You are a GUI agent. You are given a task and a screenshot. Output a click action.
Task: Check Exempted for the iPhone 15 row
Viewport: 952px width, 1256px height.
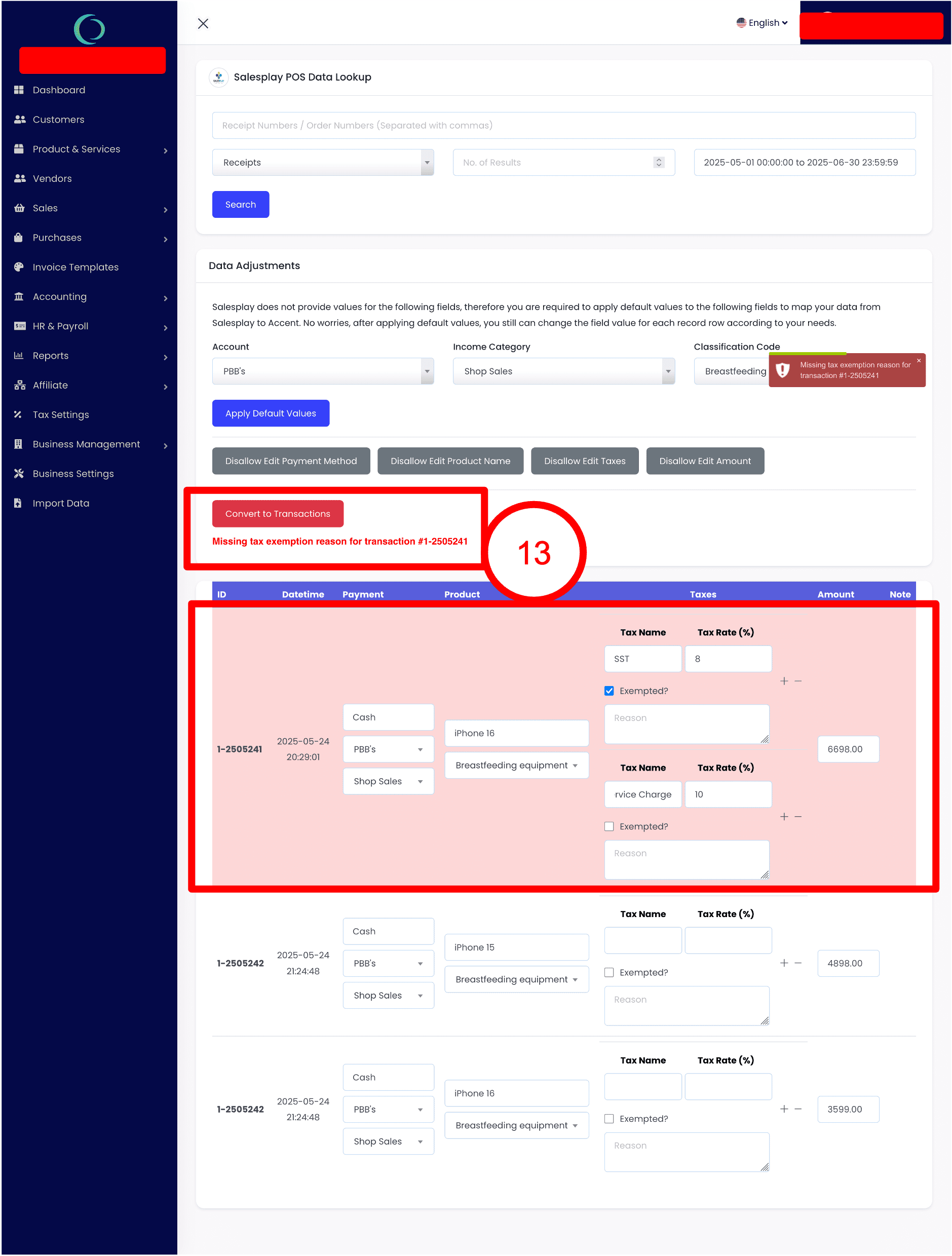coord(609,972)
